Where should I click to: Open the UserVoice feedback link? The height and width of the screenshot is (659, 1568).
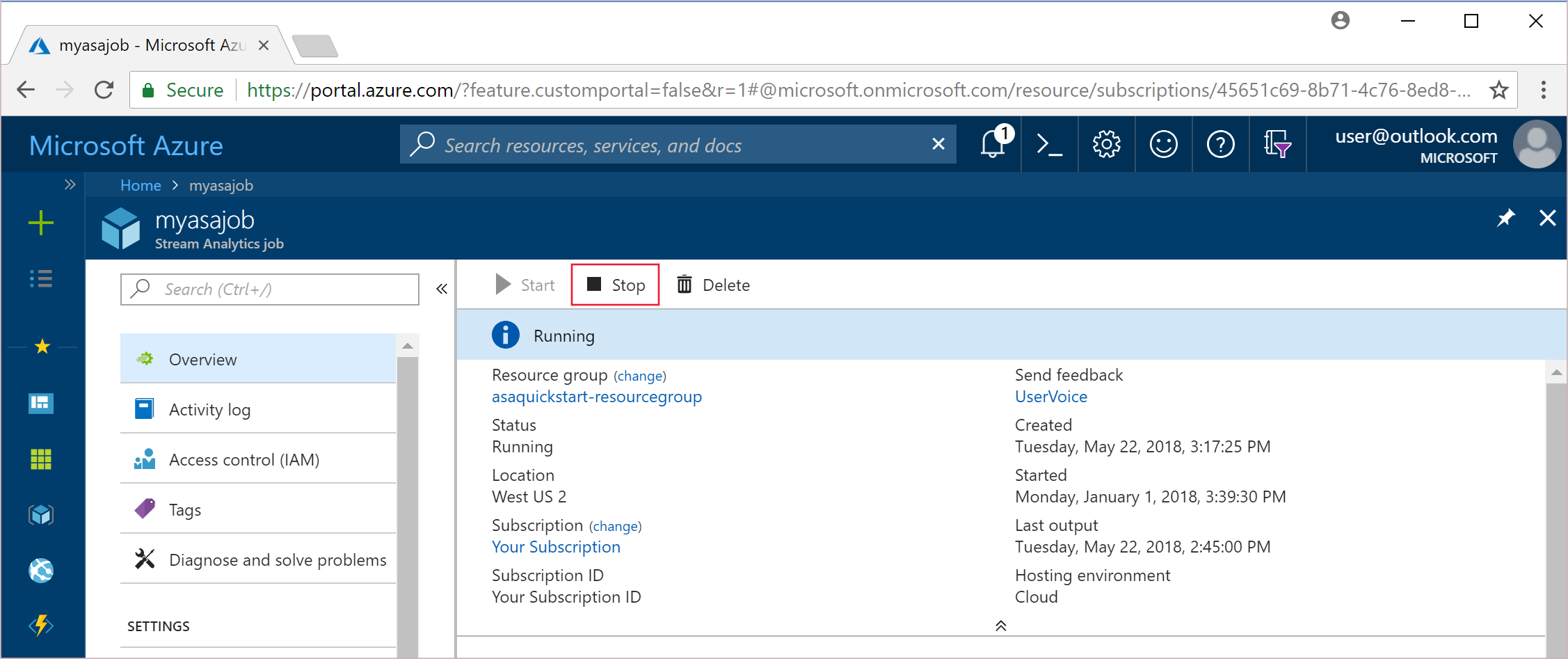tap(1051, 397)
